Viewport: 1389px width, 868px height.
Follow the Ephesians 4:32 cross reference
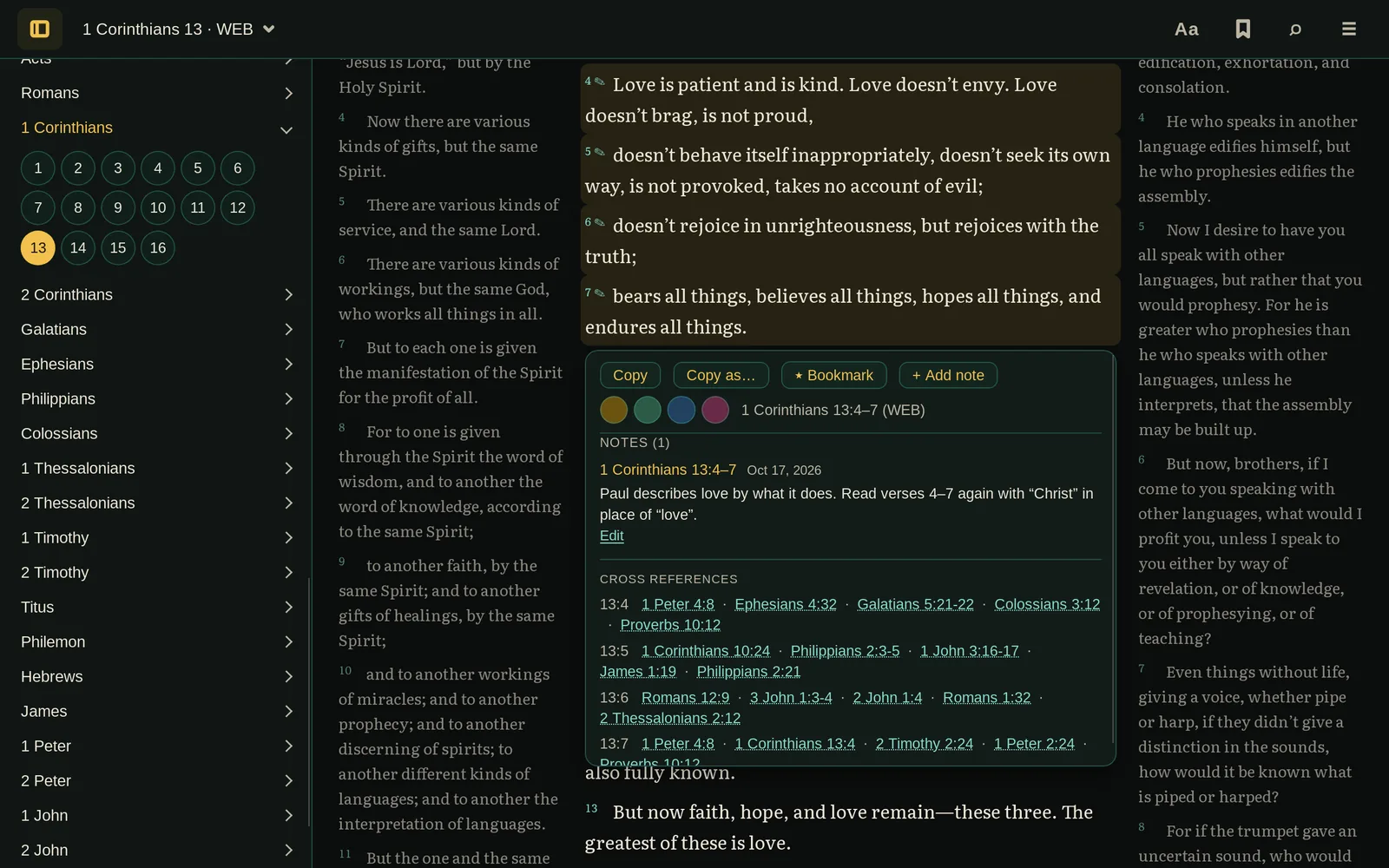[x=786, y=604]
